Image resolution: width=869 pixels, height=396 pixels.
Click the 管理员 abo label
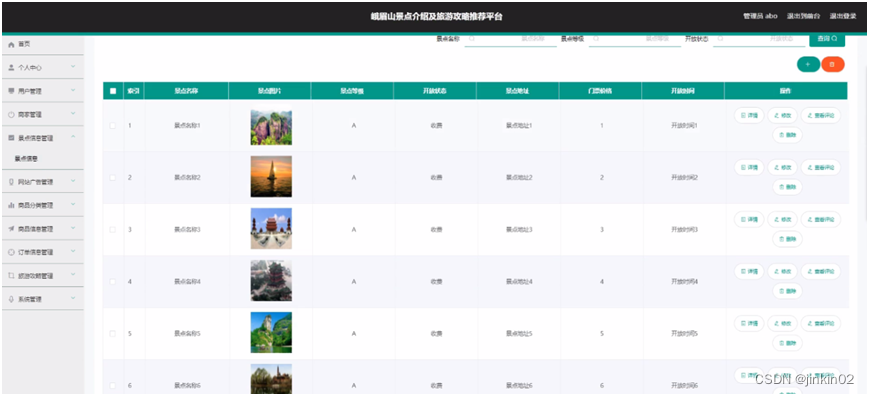point(760,17)
